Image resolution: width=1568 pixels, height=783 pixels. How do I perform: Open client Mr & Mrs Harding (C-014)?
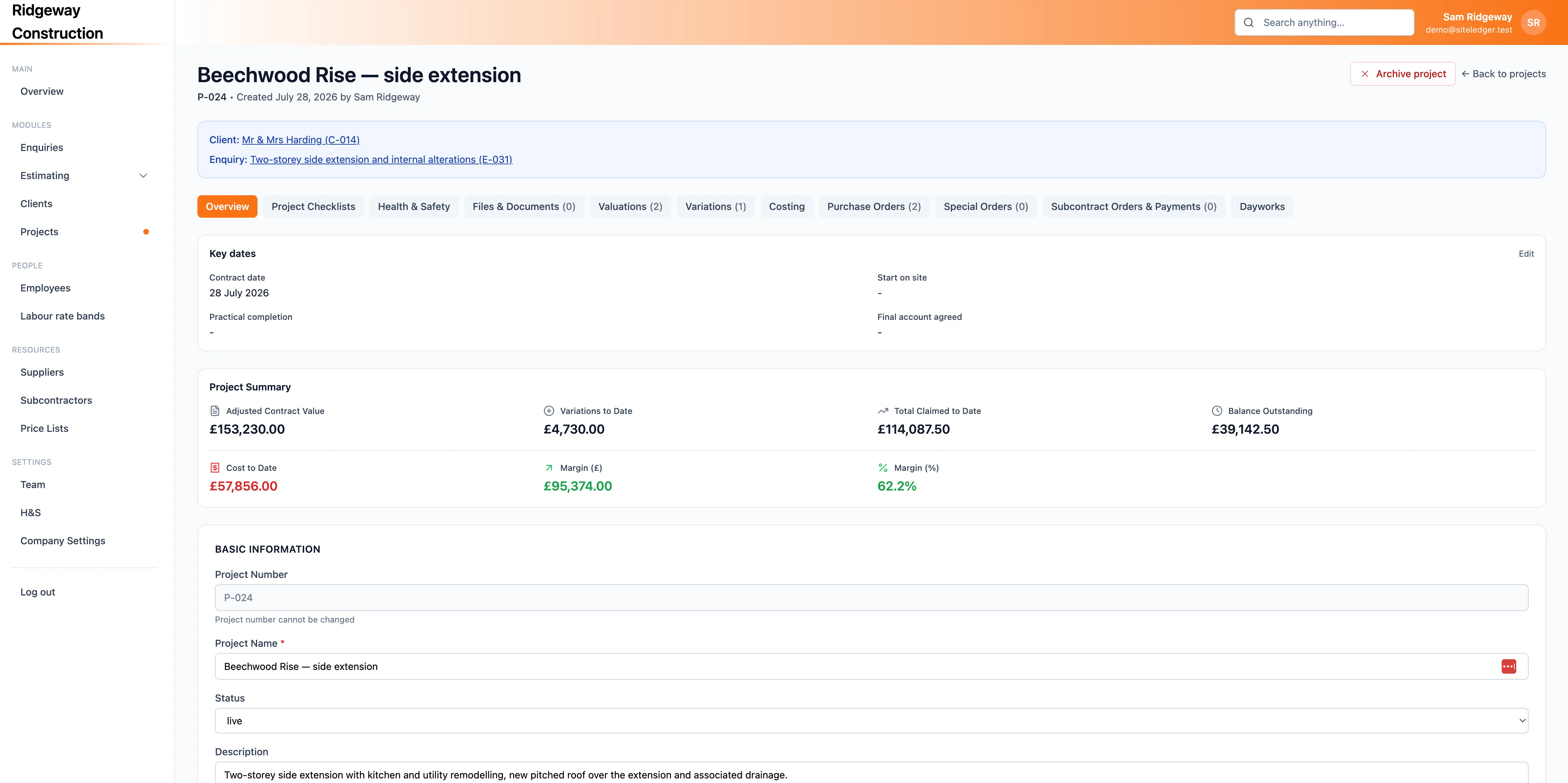pyautogui.click(x=301, y=140)
